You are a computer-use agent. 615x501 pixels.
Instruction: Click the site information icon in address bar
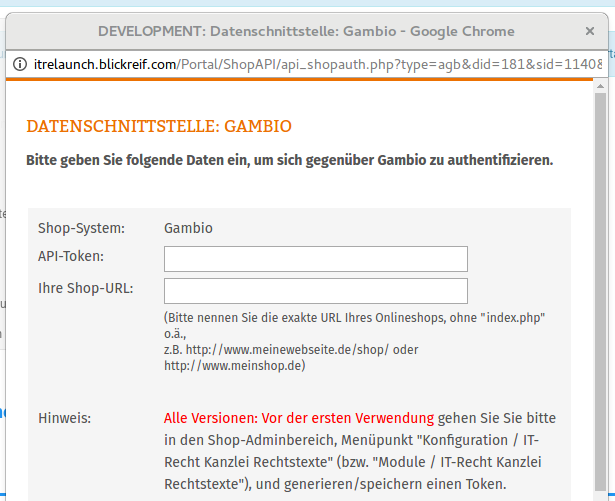tap(20, 64)
